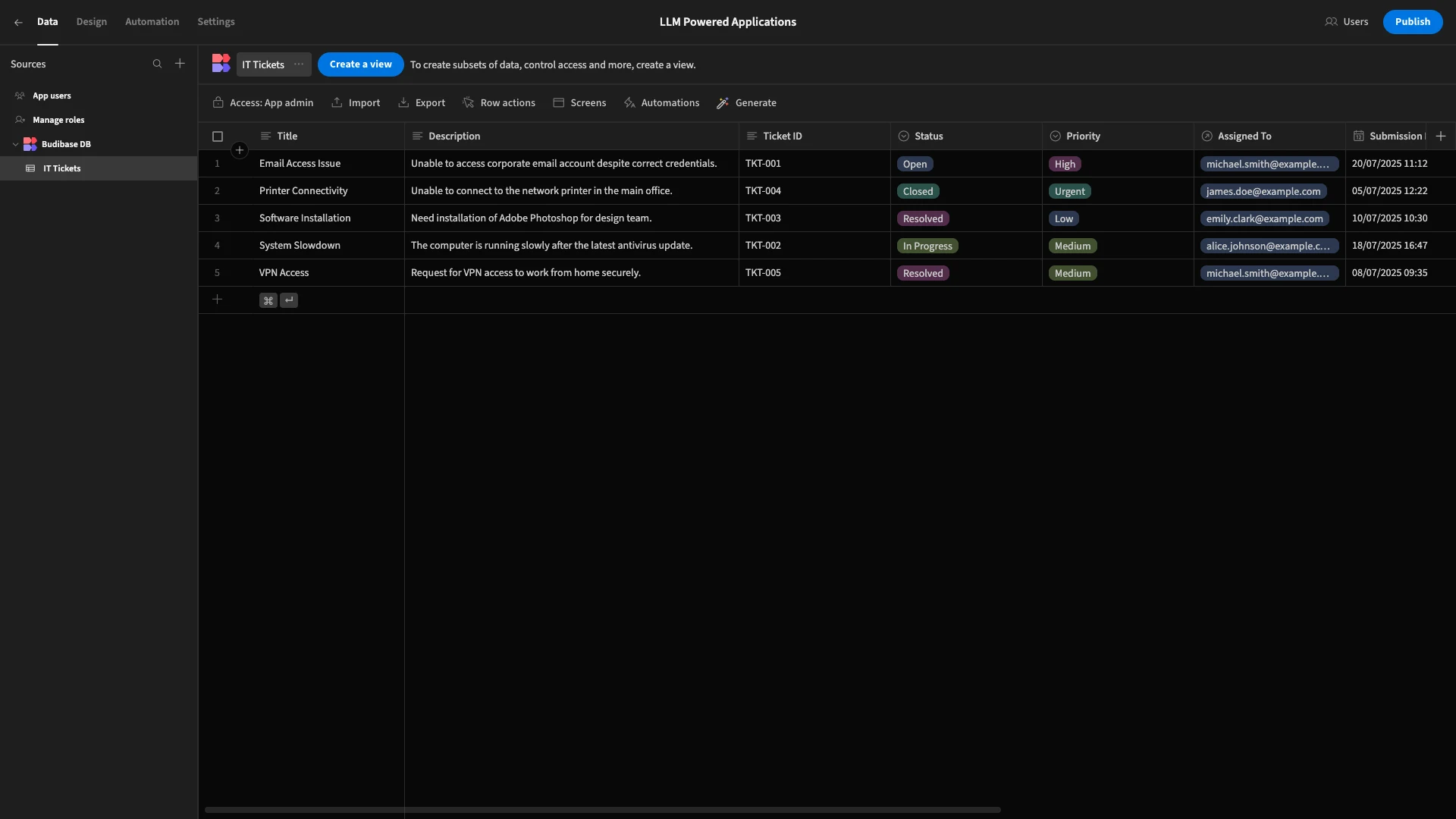
Task: Click the return key shortcut icon
Action: tap(289, 300)
